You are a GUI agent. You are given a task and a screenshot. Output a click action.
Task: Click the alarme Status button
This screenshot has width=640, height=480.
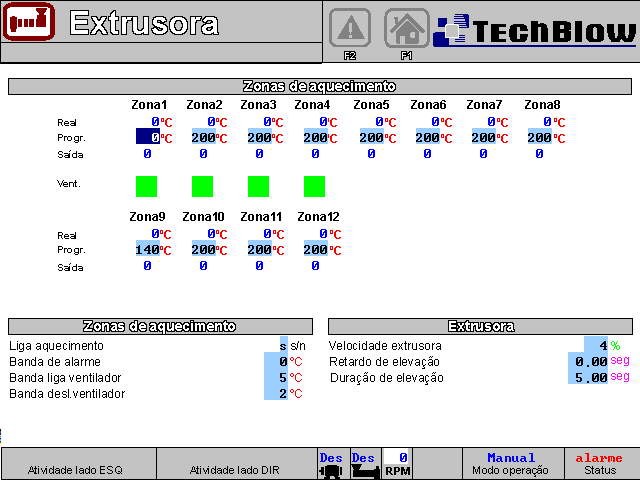600,463
